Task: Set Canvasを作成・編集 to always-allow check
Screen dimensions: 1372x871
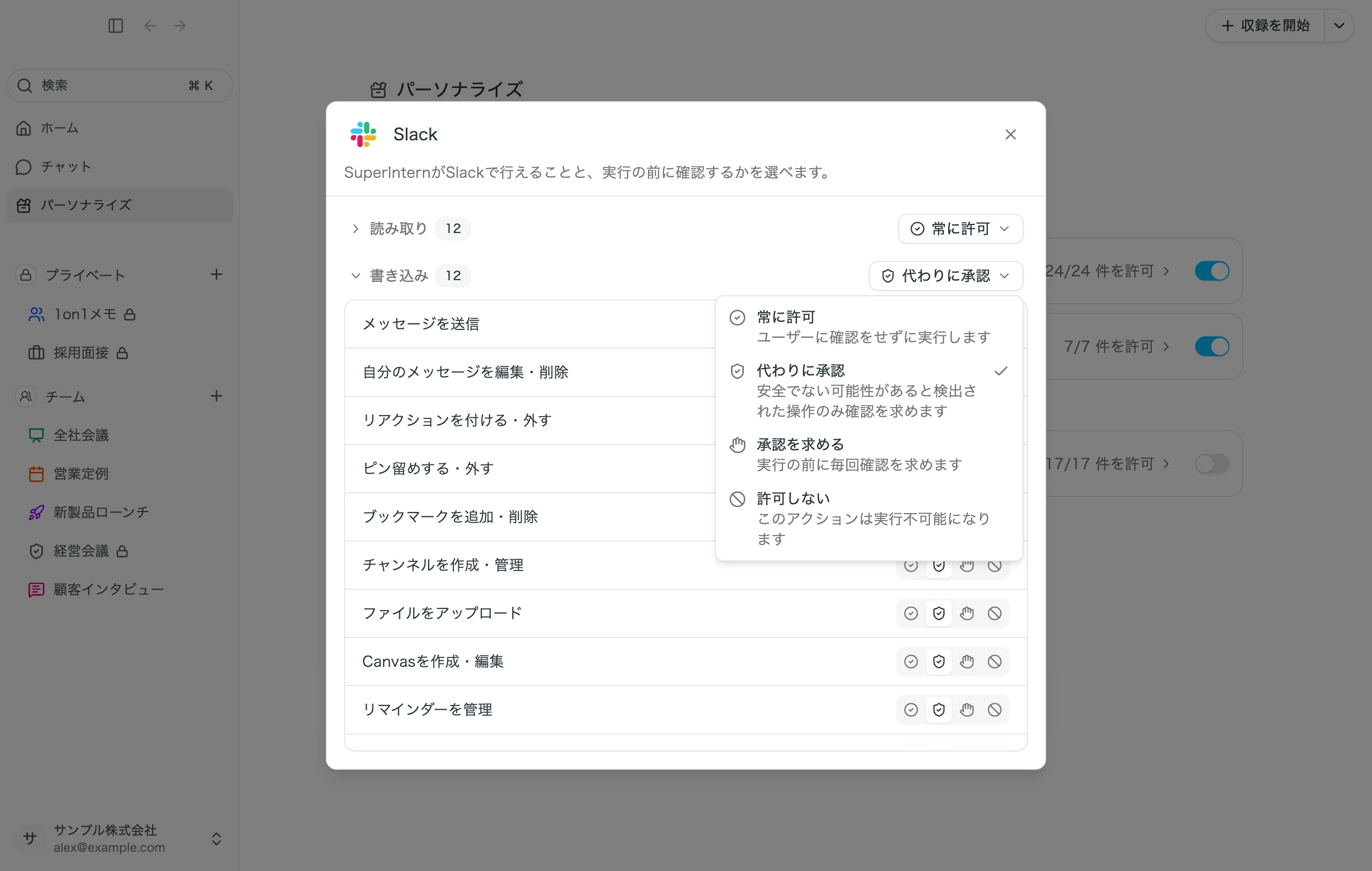Action: [x=911, y=662]
